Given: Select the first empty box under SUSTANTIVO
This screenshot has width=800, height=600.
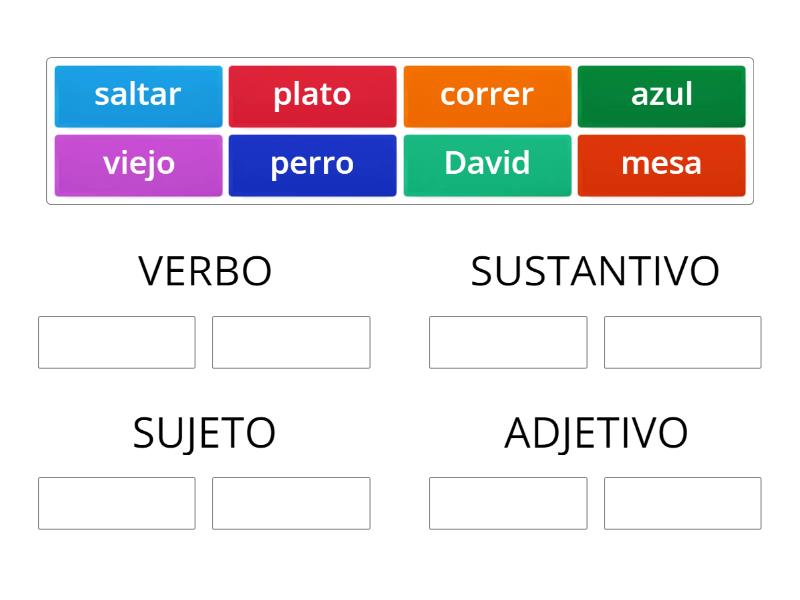Looking at the screenshot, I should [x=508, y=342].
